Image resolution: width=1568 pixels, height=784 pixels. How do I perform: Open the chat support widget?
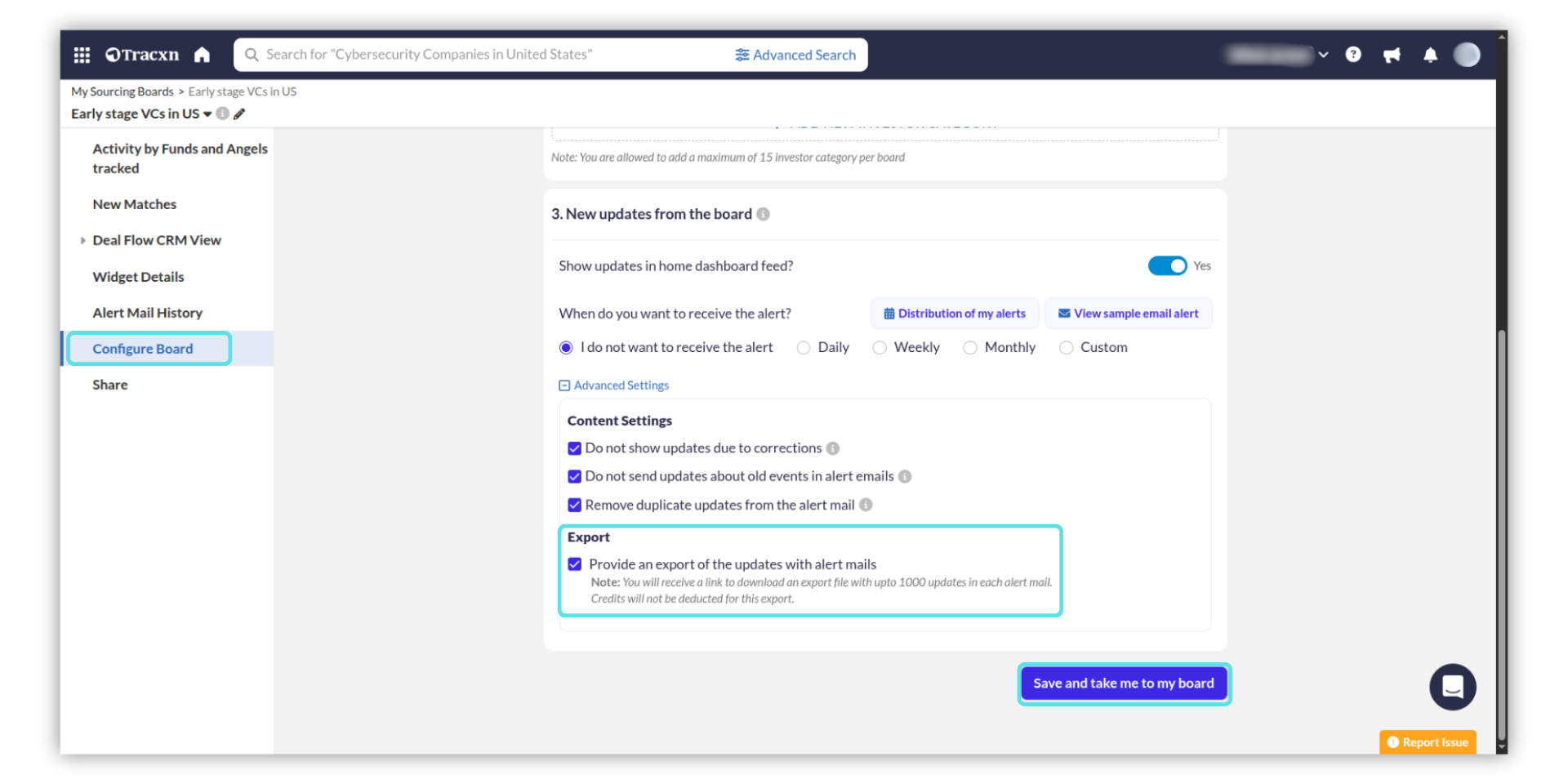tap(1452, 687)
